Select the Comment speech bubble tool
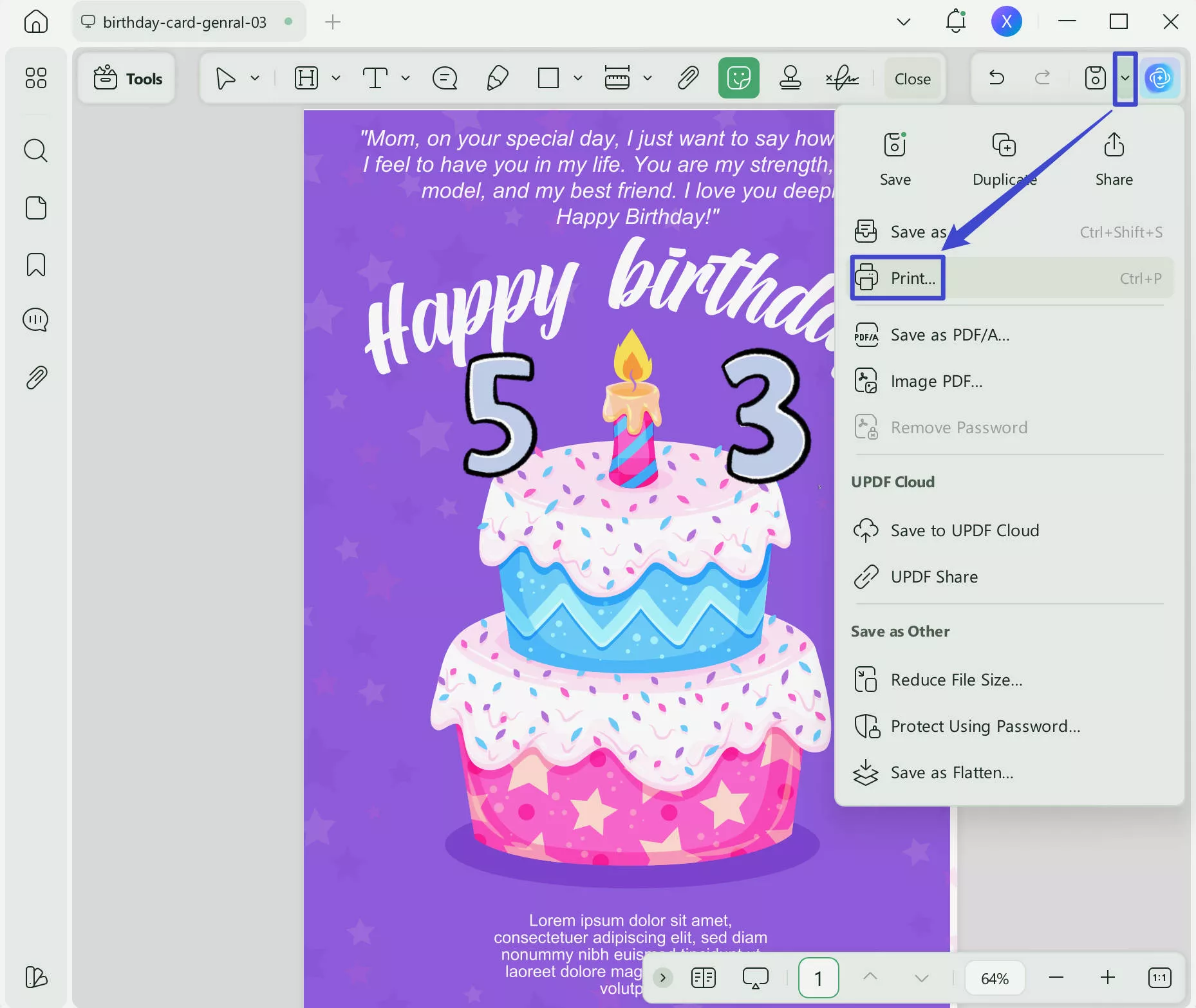The height and width of the screenshot is (1008, 1196). 444,78
